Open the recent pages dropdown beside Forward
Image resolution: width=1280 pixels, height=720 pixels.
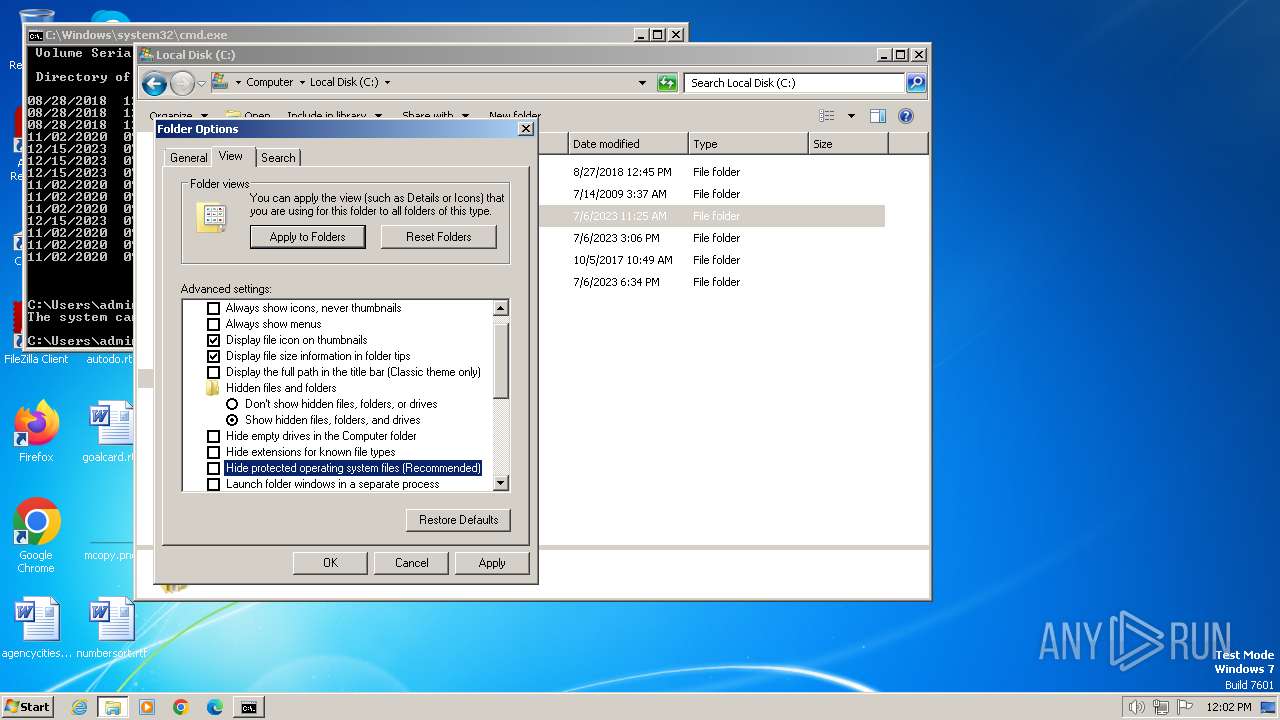[201, 83]
